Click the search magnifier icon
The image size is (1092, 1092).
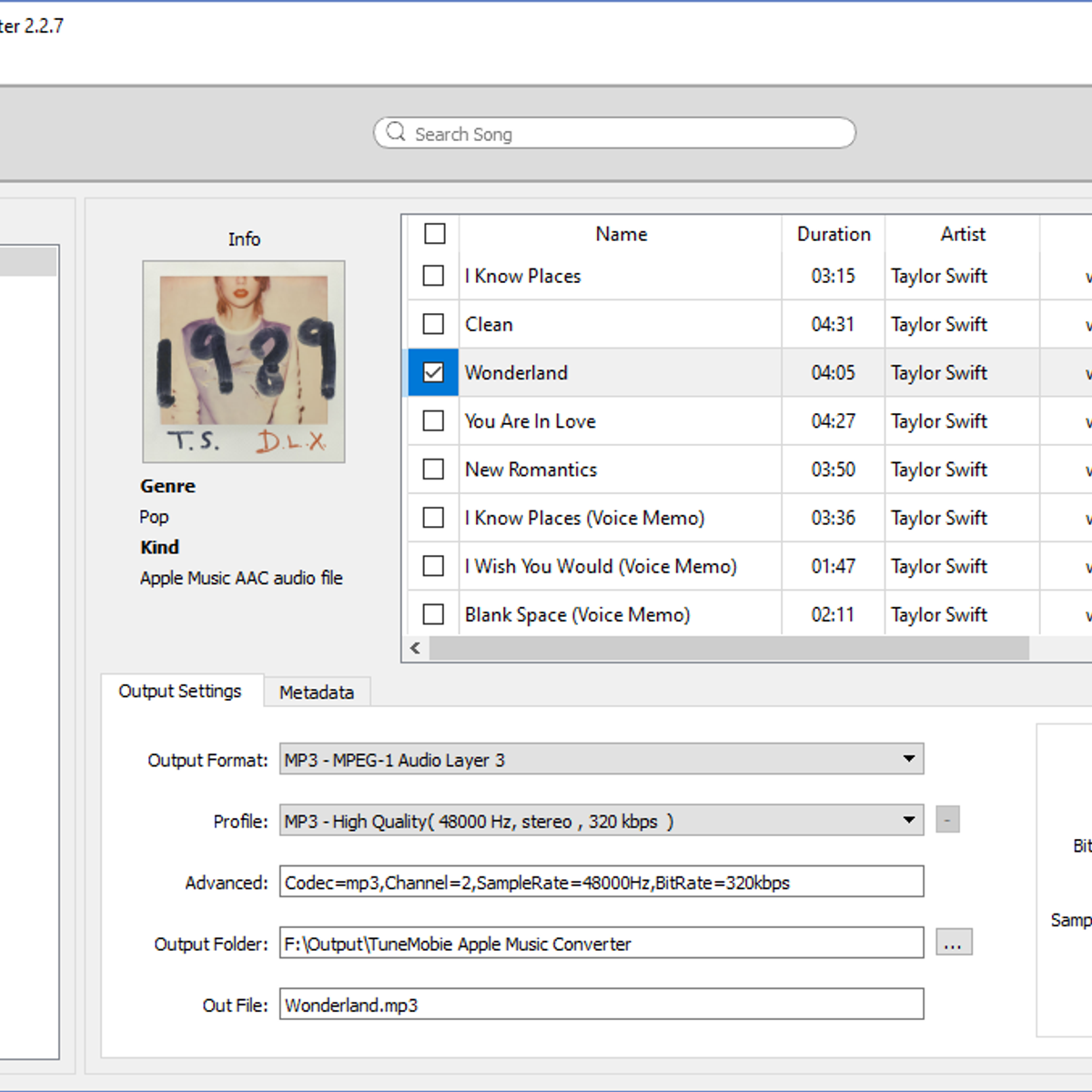[395, 133]
